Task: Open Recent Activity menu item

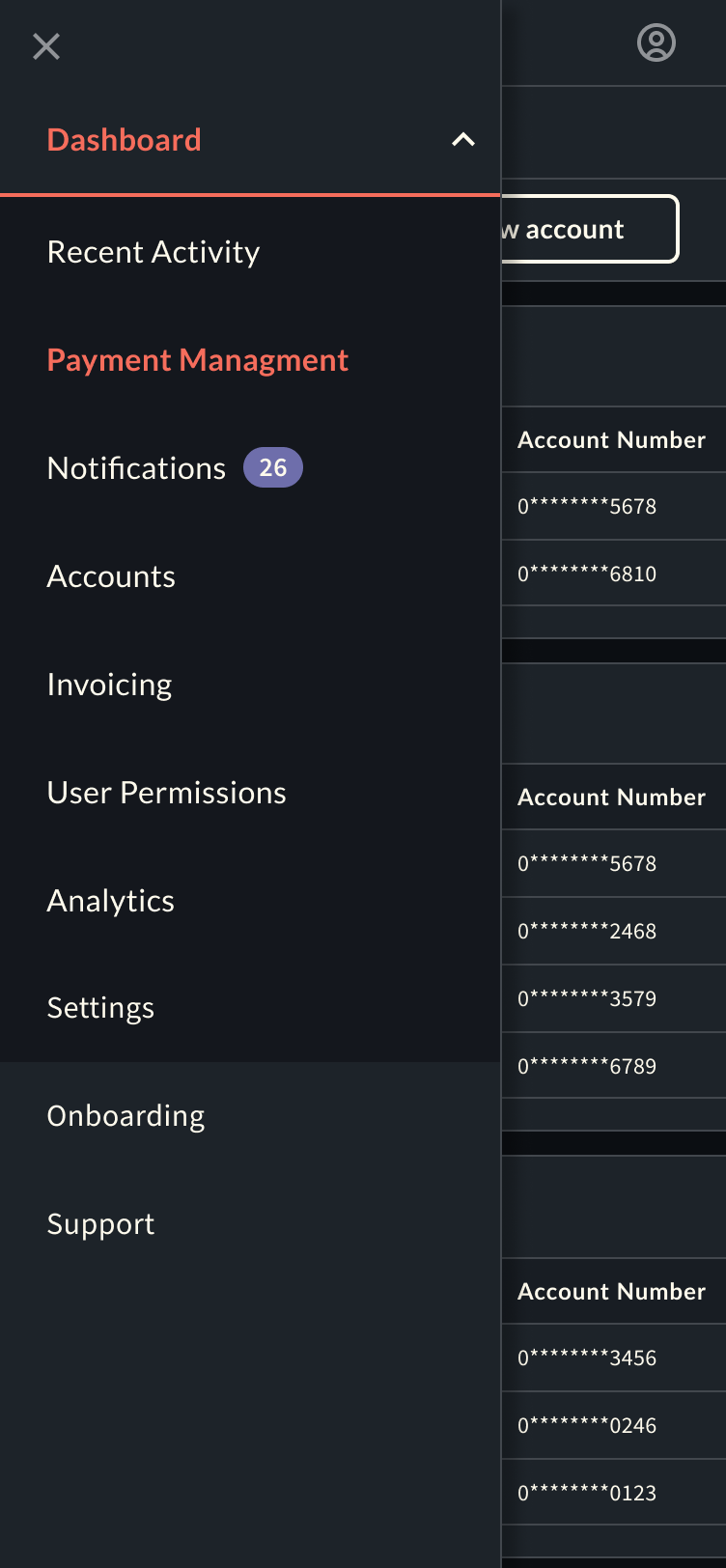Action: (x=154, y=252)
